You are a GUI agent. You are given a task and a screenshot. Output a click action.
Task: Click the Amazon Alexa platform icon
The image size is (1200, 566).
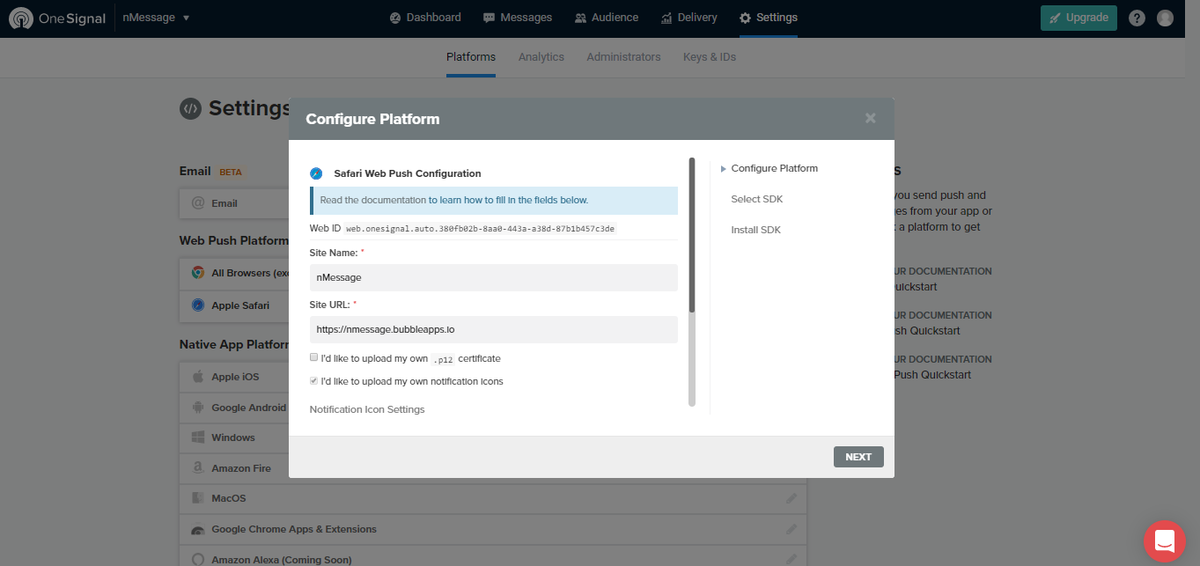[x=198, y=560]
